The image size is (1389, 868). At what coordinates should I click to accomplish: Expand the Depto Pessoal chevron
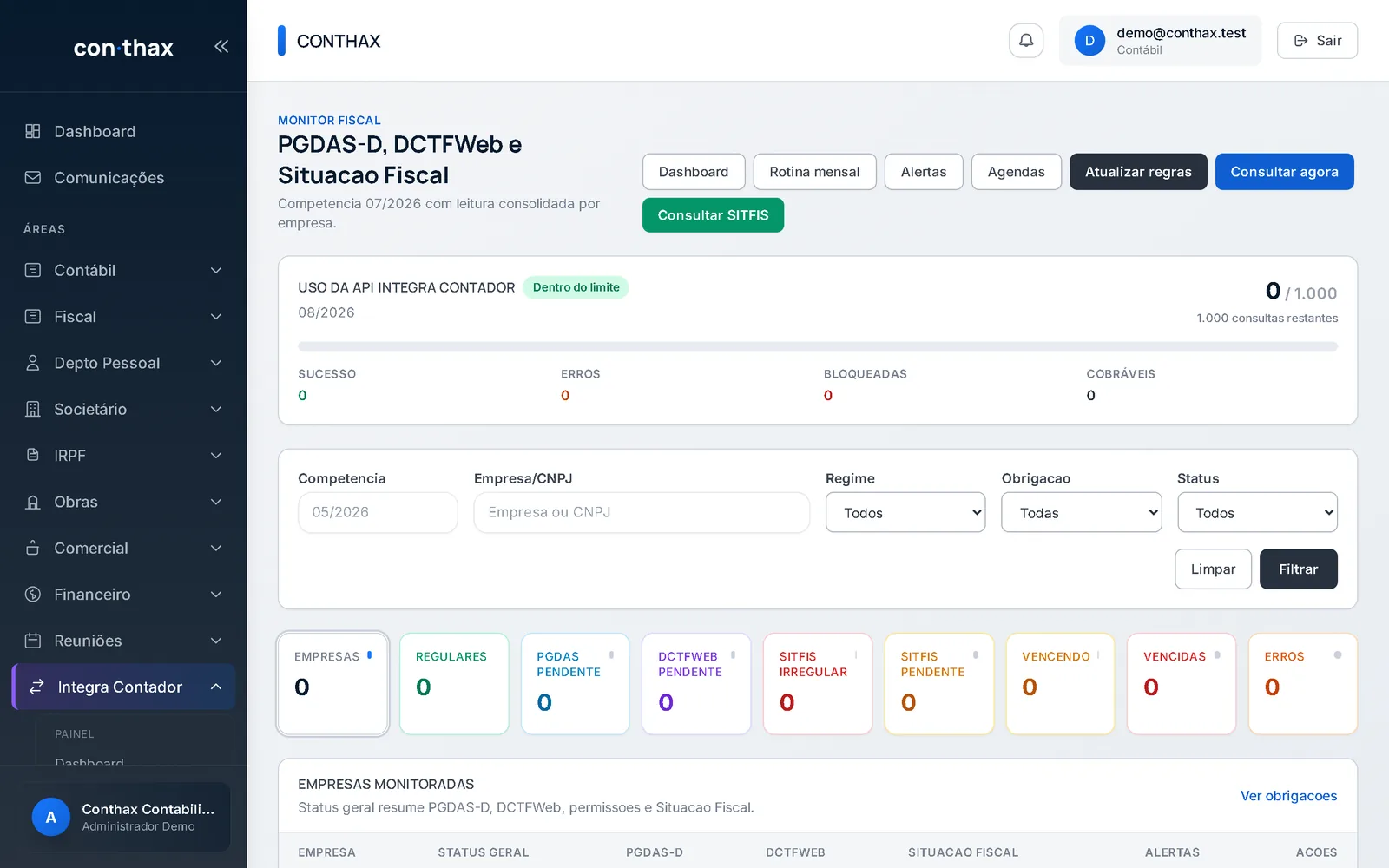click(x=216, y=363)
